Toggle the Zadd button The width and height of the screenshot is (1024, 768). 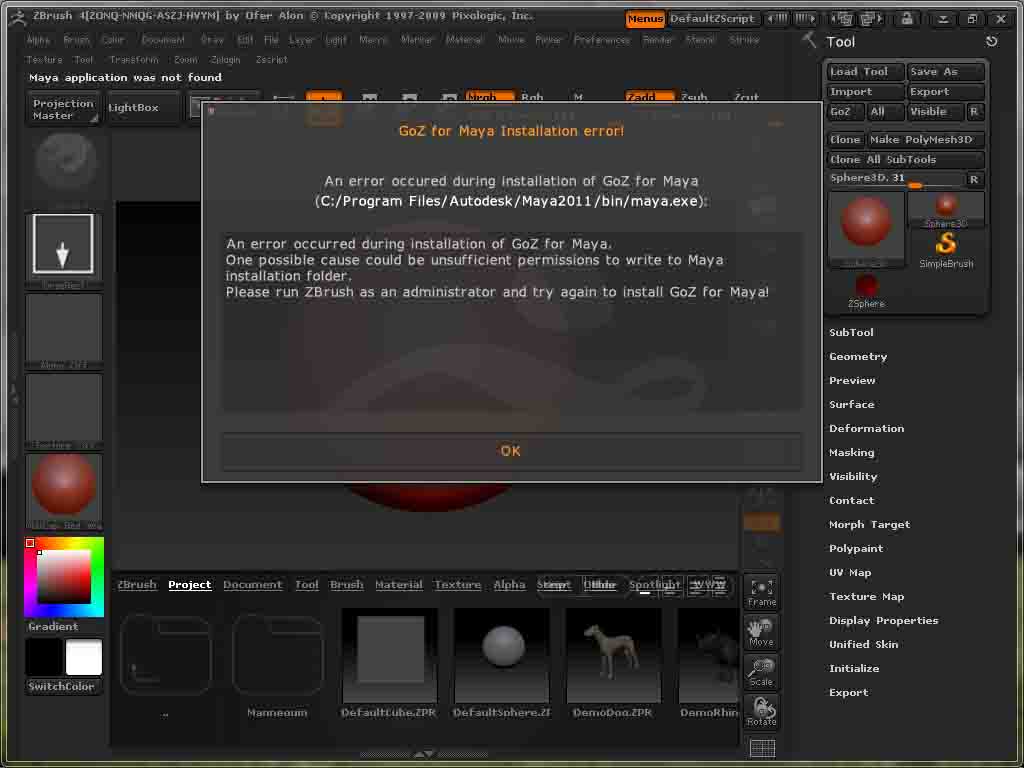(x=650, y=97)
